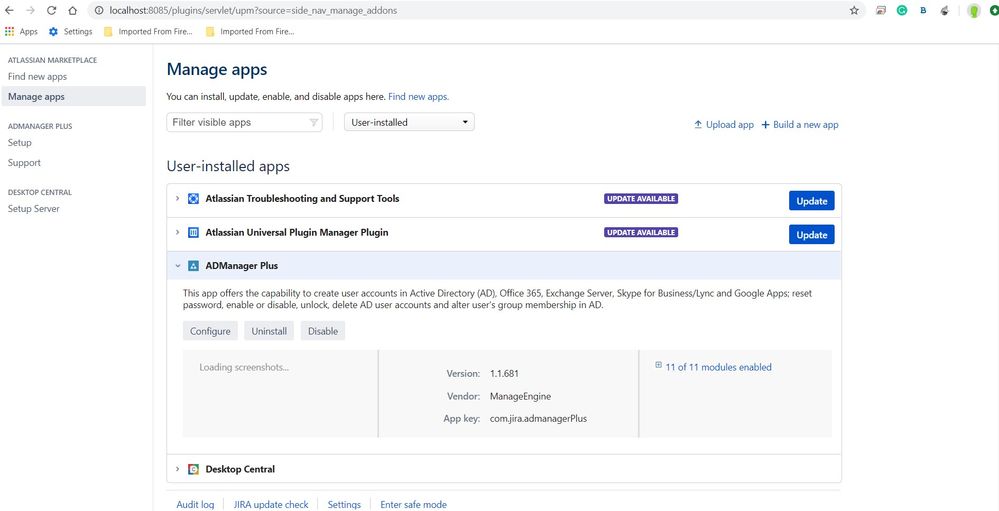Image resolution: width=999 pixels, height=511 pixels.
Task: Bookmark this page with the star icon
Action: (x=854, y=10)
